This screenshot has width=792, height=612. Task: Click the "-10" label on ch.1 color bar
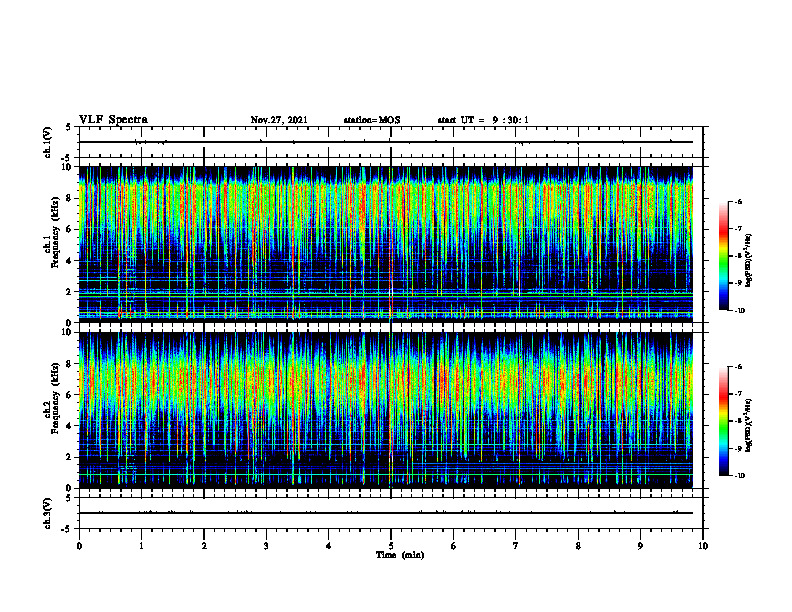pos(739,311)
